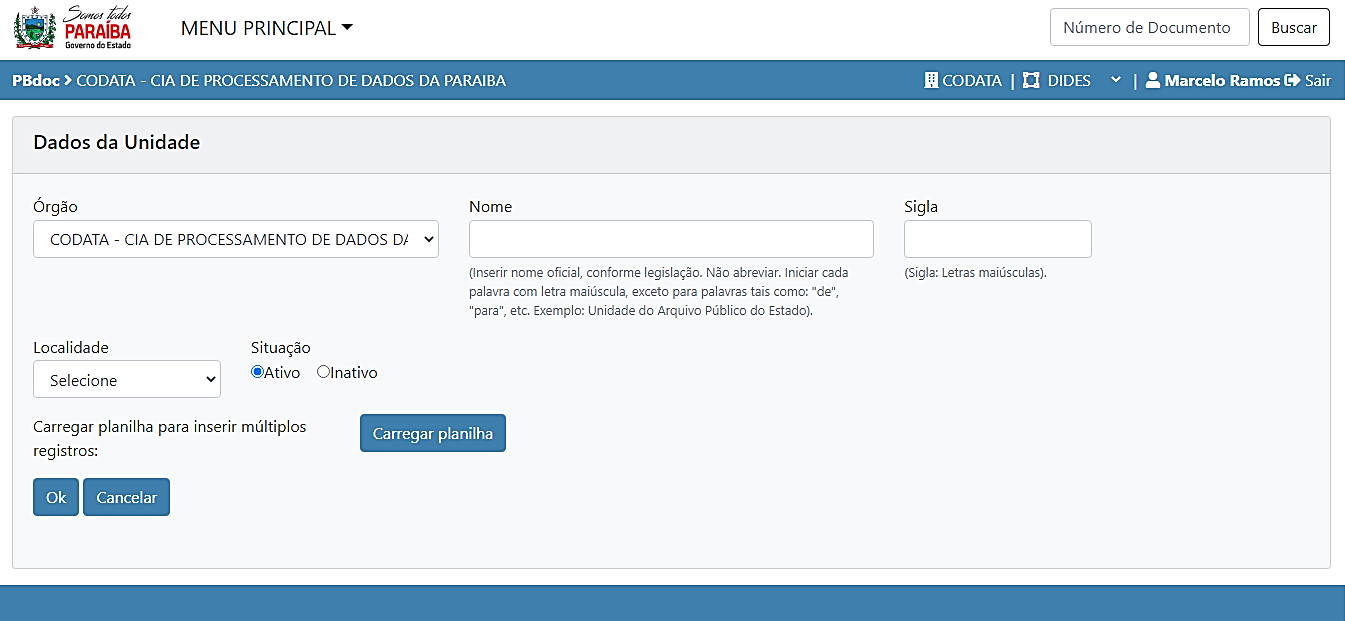Image resolution: width=1345 pixels, height=621 pixels.
Task: Open the Órgão dropdown
Action: tap(236, 239)
